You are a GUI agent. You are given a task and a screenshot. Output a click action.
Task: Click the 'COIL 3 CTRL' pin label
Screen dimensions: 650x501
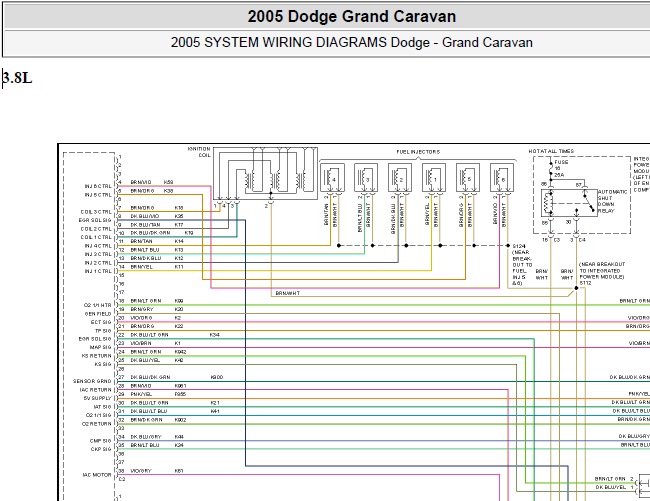pyautogui.click(x=96, y=212)
